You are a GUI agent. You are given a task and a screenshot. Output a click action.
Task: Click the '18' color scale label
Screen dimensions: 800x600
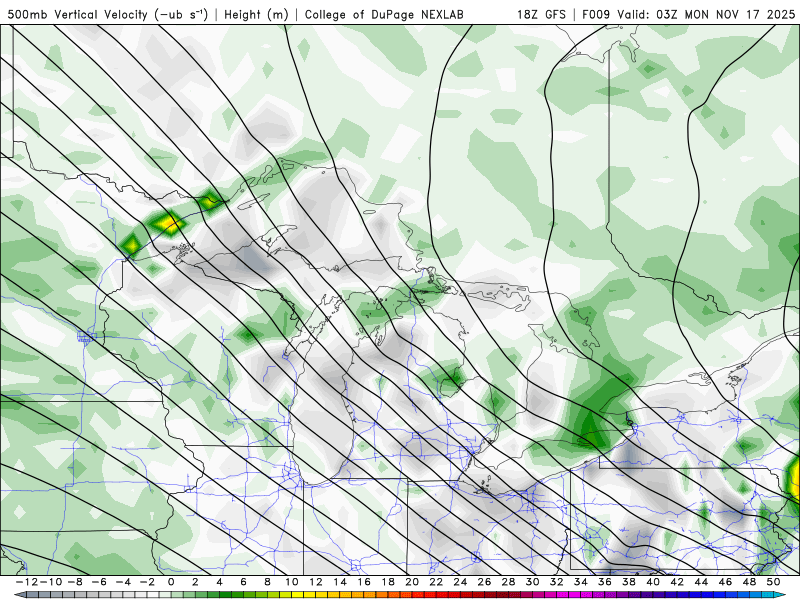point(388,582)
